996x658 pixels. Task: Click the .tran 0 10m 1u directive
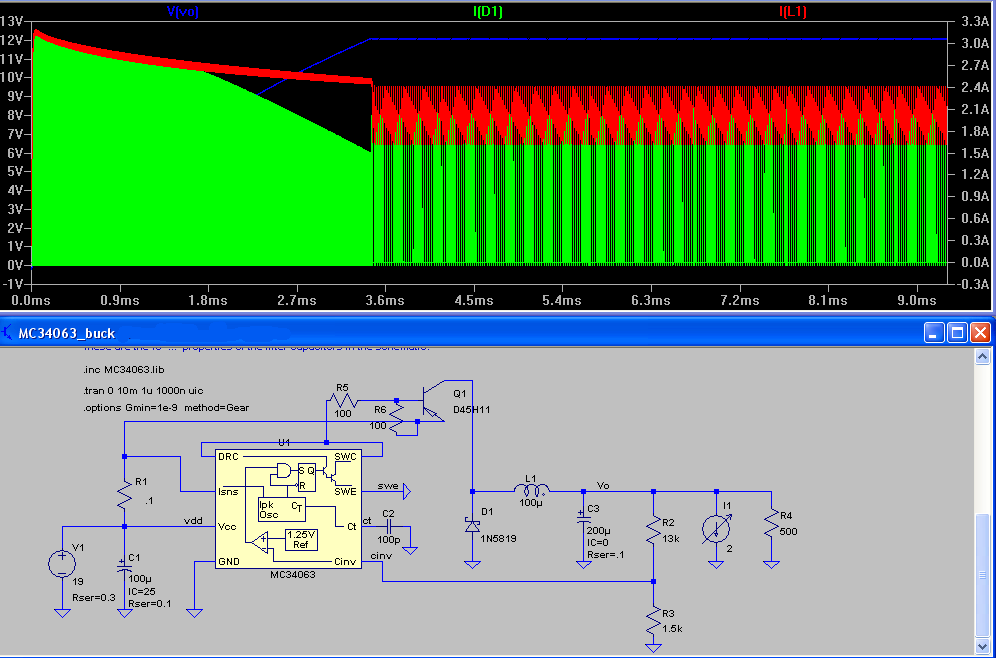[143, 390]
